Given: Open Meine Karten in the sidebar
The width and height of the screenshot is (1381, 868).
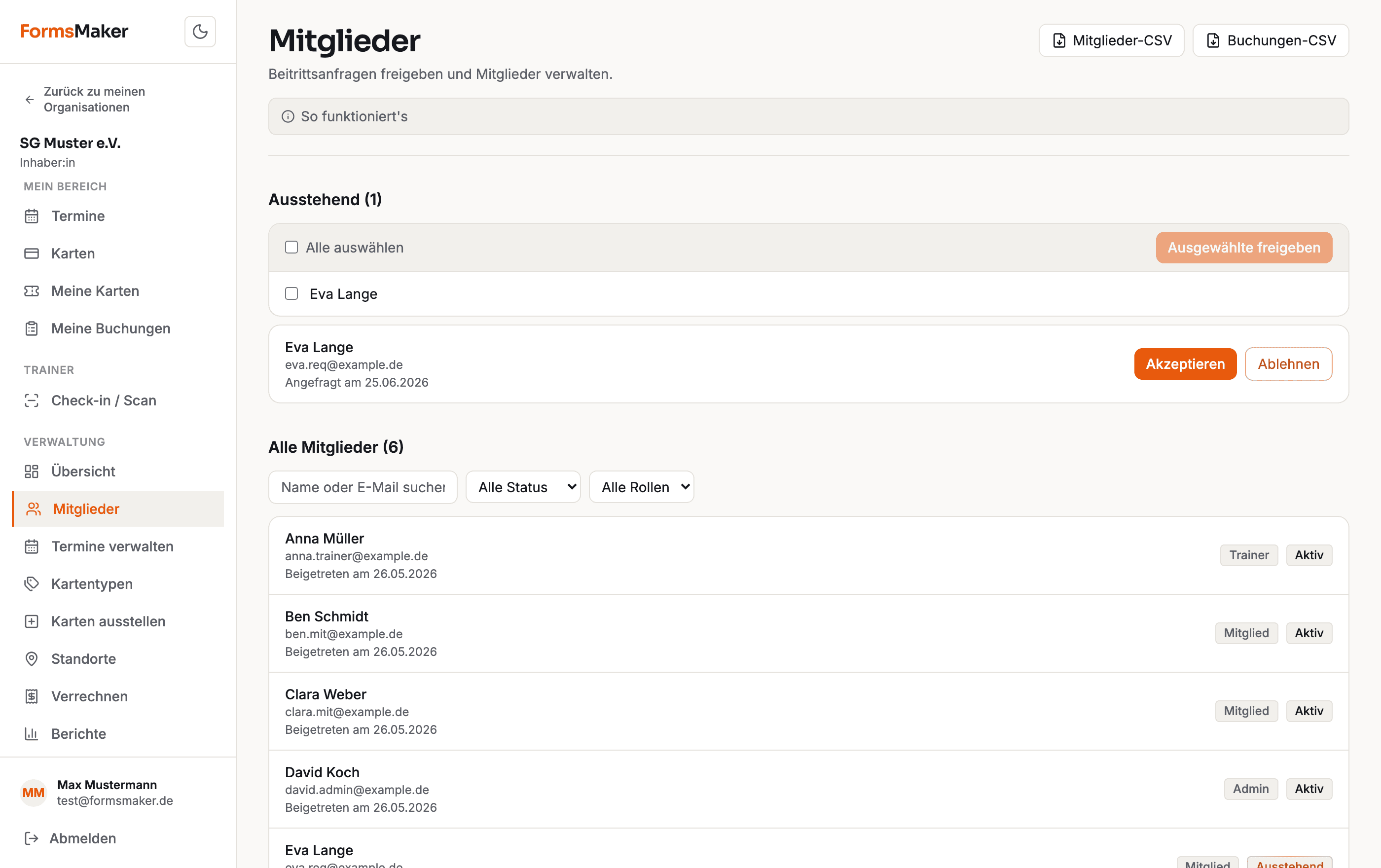Looking at the screenshot, I should [118, 291].
